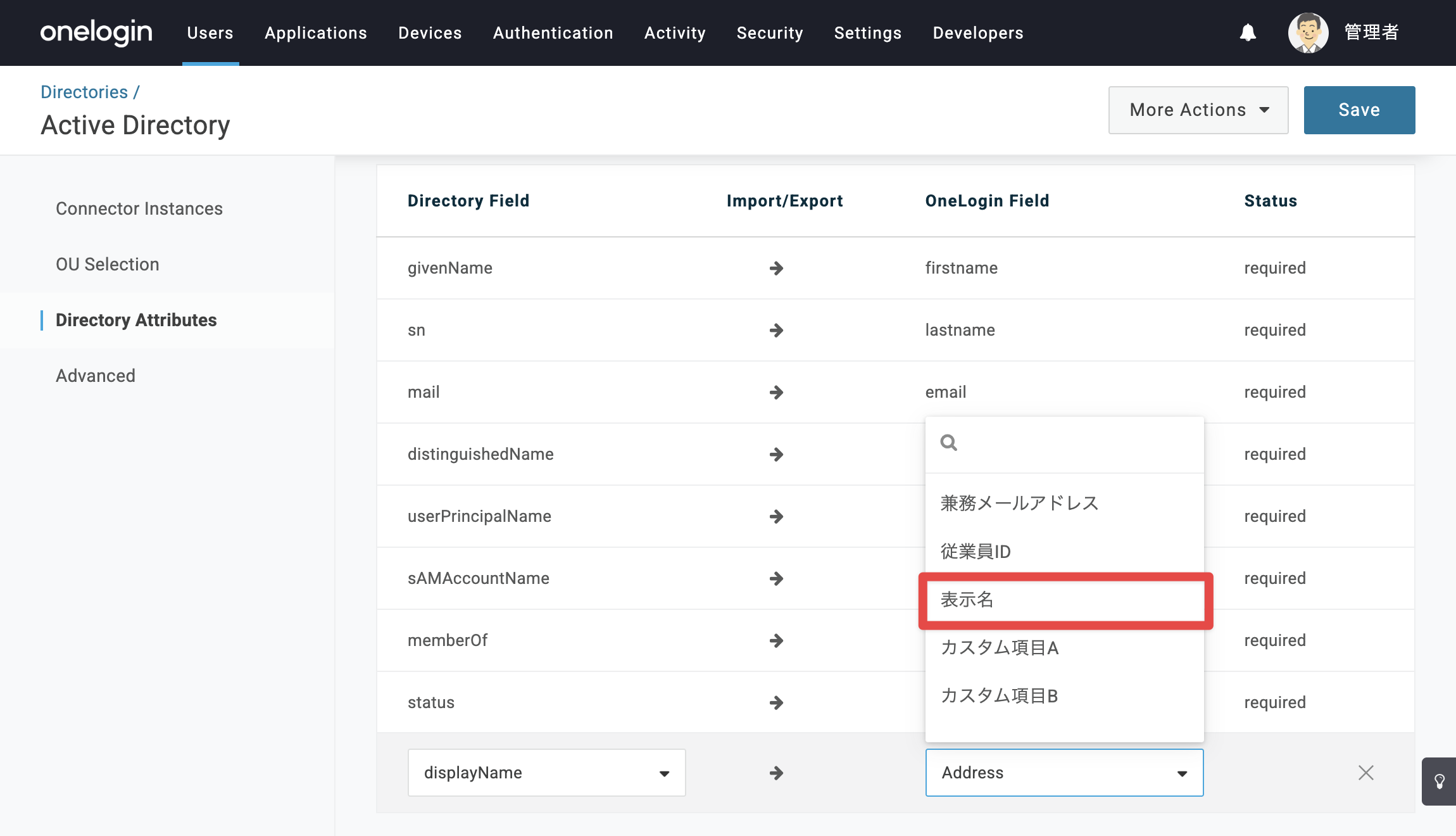1456x836 pixels.
Task: Click the required status for givenName
Action: tap(1275, 269)
